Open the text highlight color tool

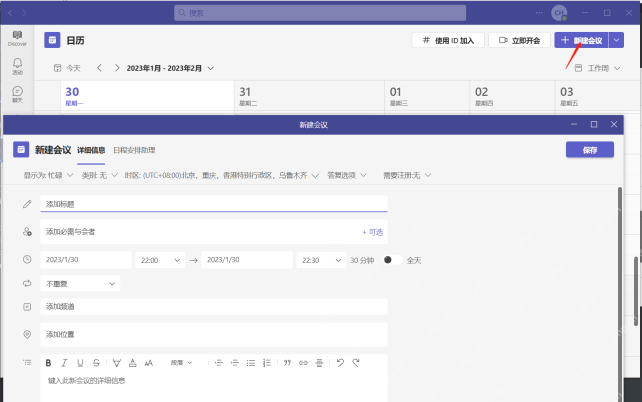(x=117, y=363)
